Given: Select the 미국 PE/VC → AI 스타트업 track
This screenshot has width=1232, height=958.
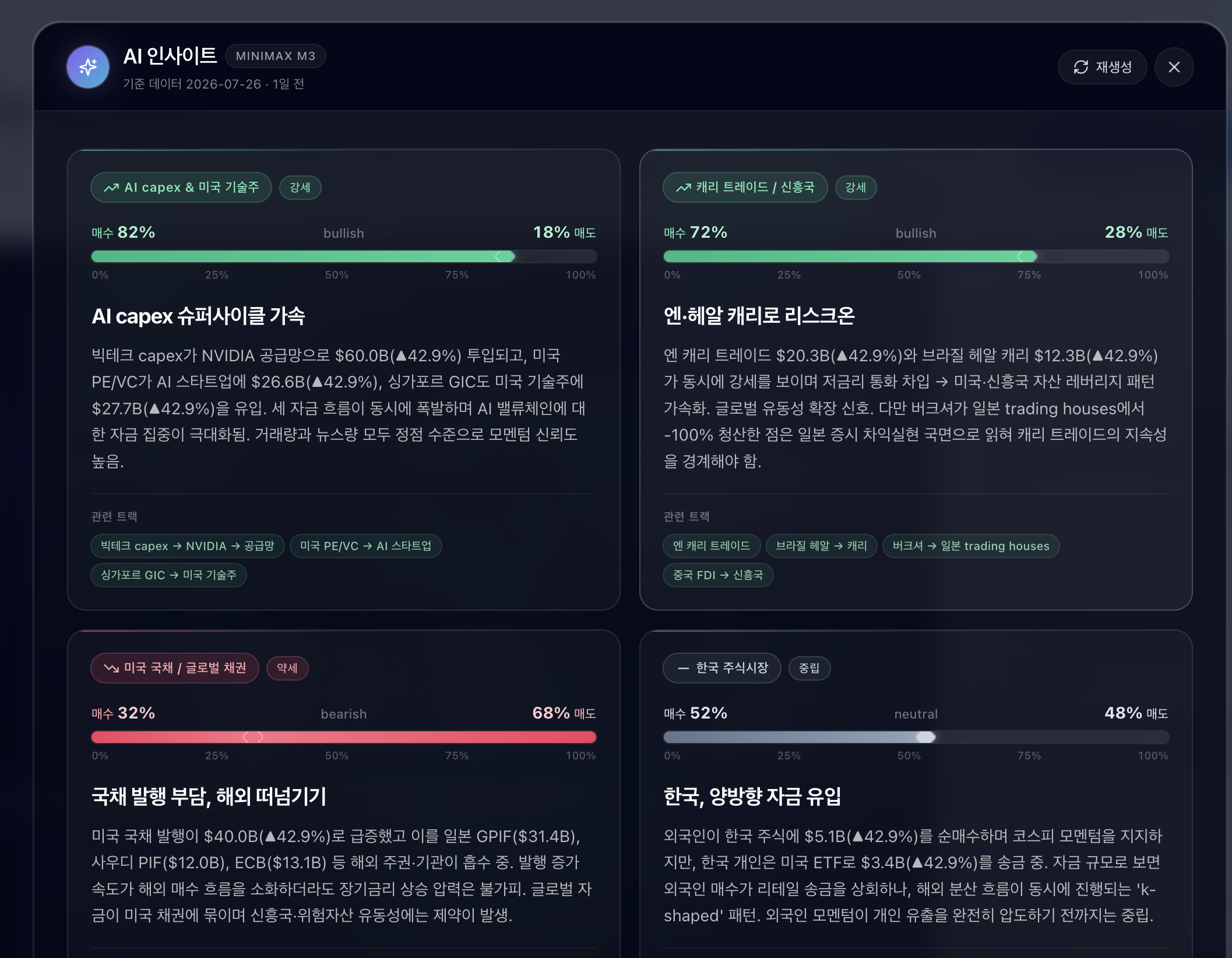Looking at the screenshot, I should pyautogui.click(x=366, y=546).
